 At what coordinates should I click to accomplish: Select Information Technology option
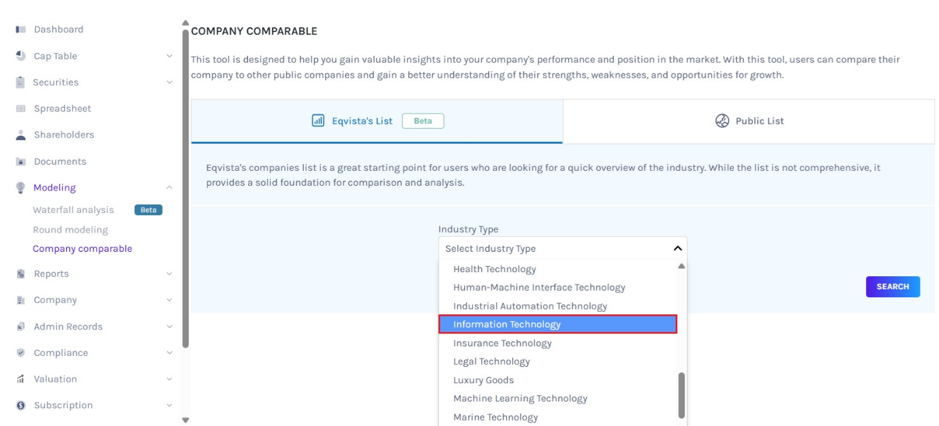(558, 324)
